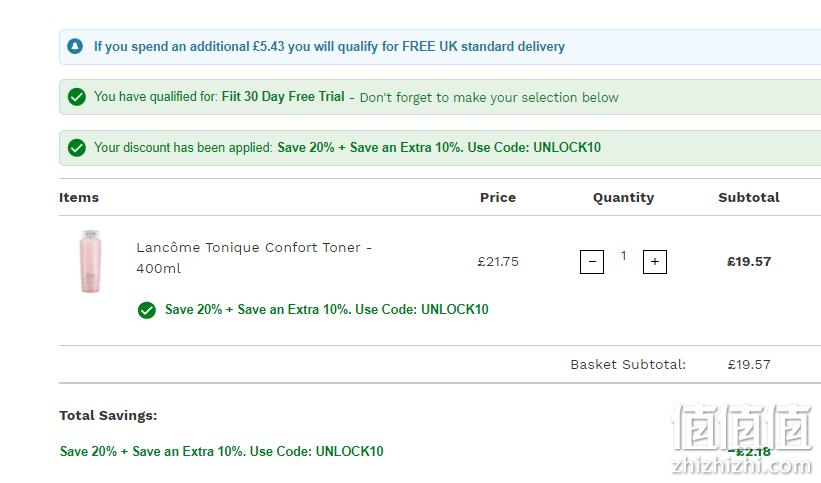Increase Lancôme toner quantity with plus button
The height and width of the screenshot is (483, 821).
(x=654, y=261)
